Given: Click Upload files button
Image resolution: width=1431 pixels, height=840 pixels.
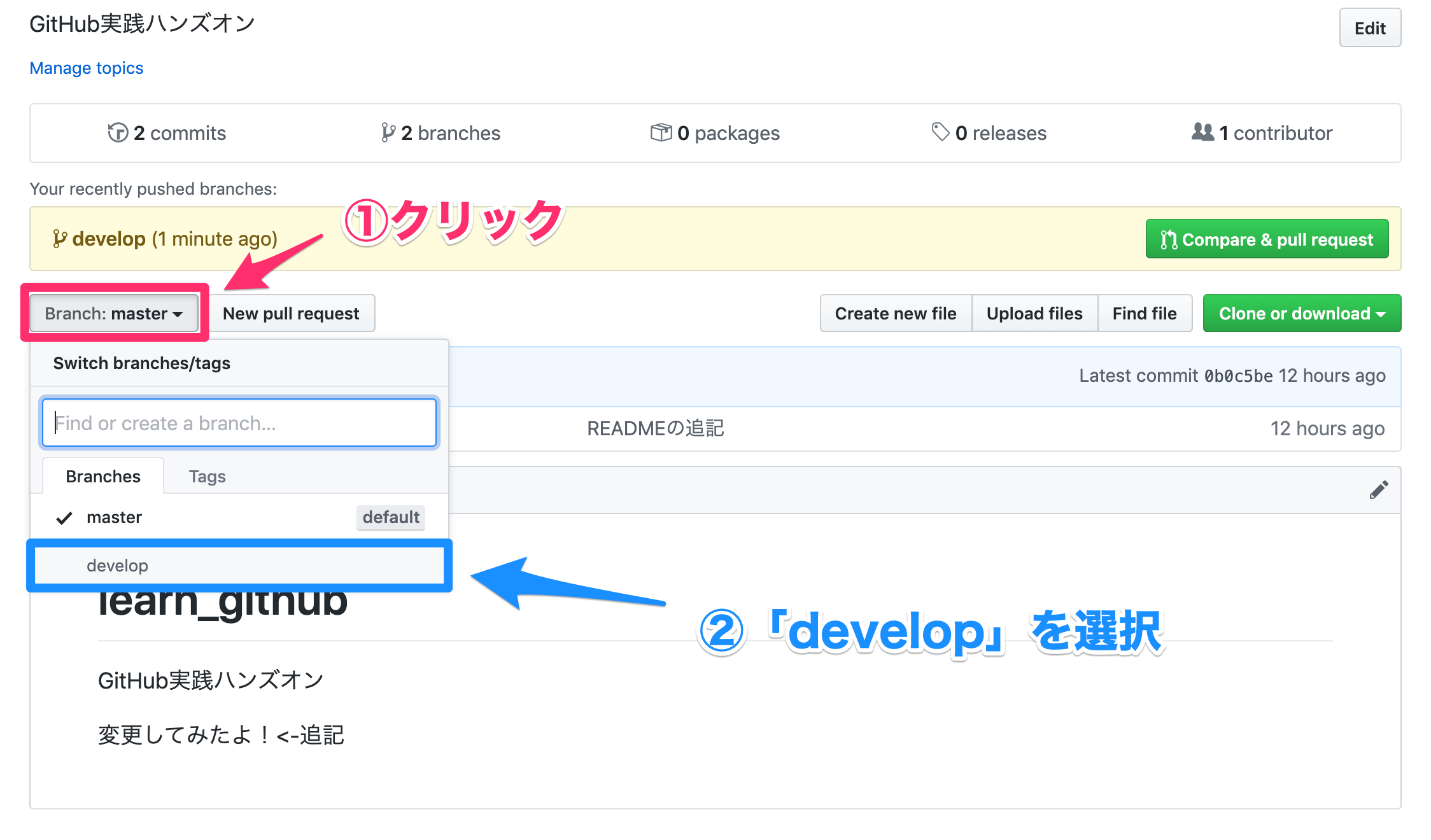Looking at the screenshot, I should 1034,313.
